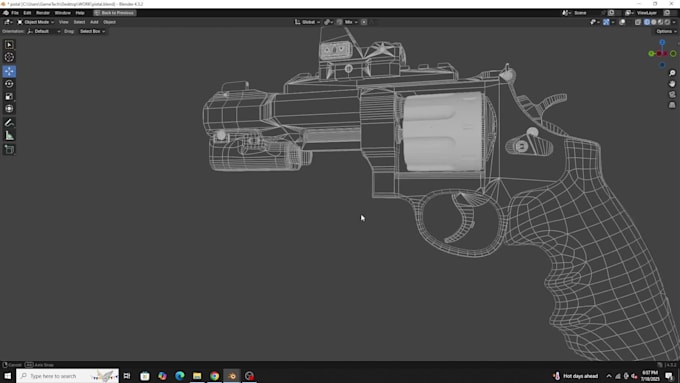Viewport: 680px width, 383px height.
Task: Open the viewport shading options arrow
Action: 674,22
